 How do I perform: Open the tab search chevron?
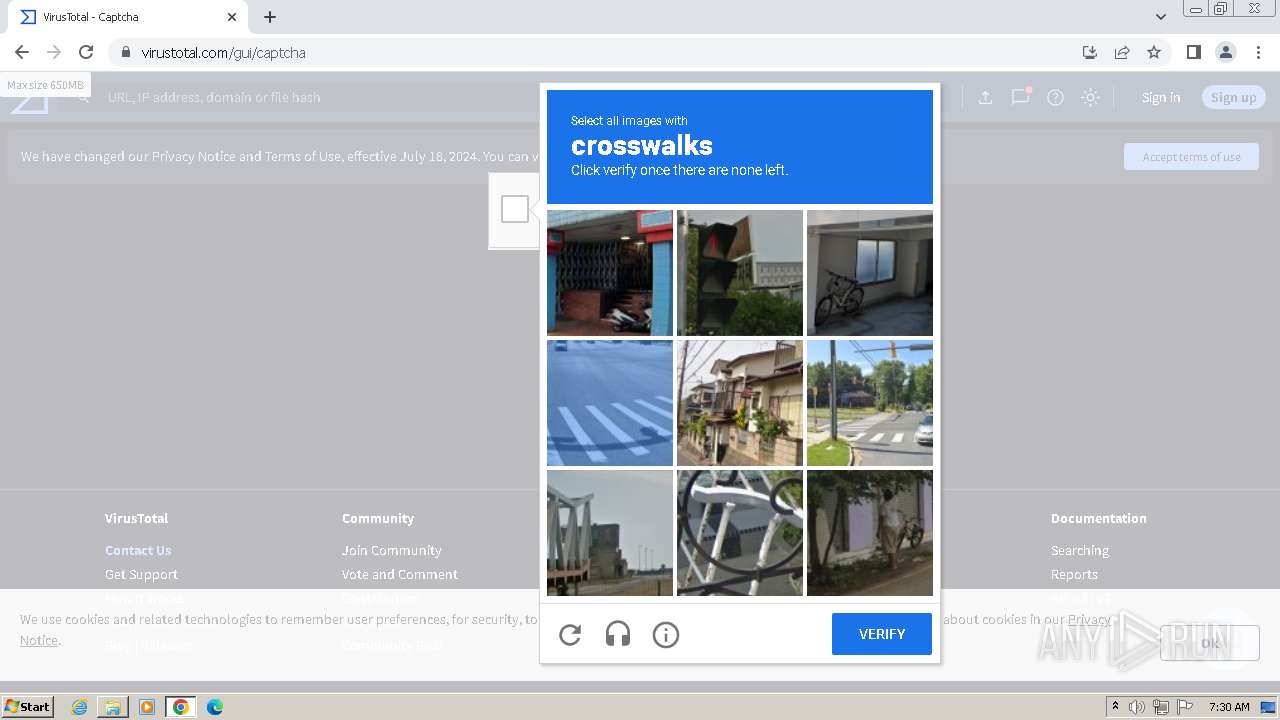point(1161,17)
